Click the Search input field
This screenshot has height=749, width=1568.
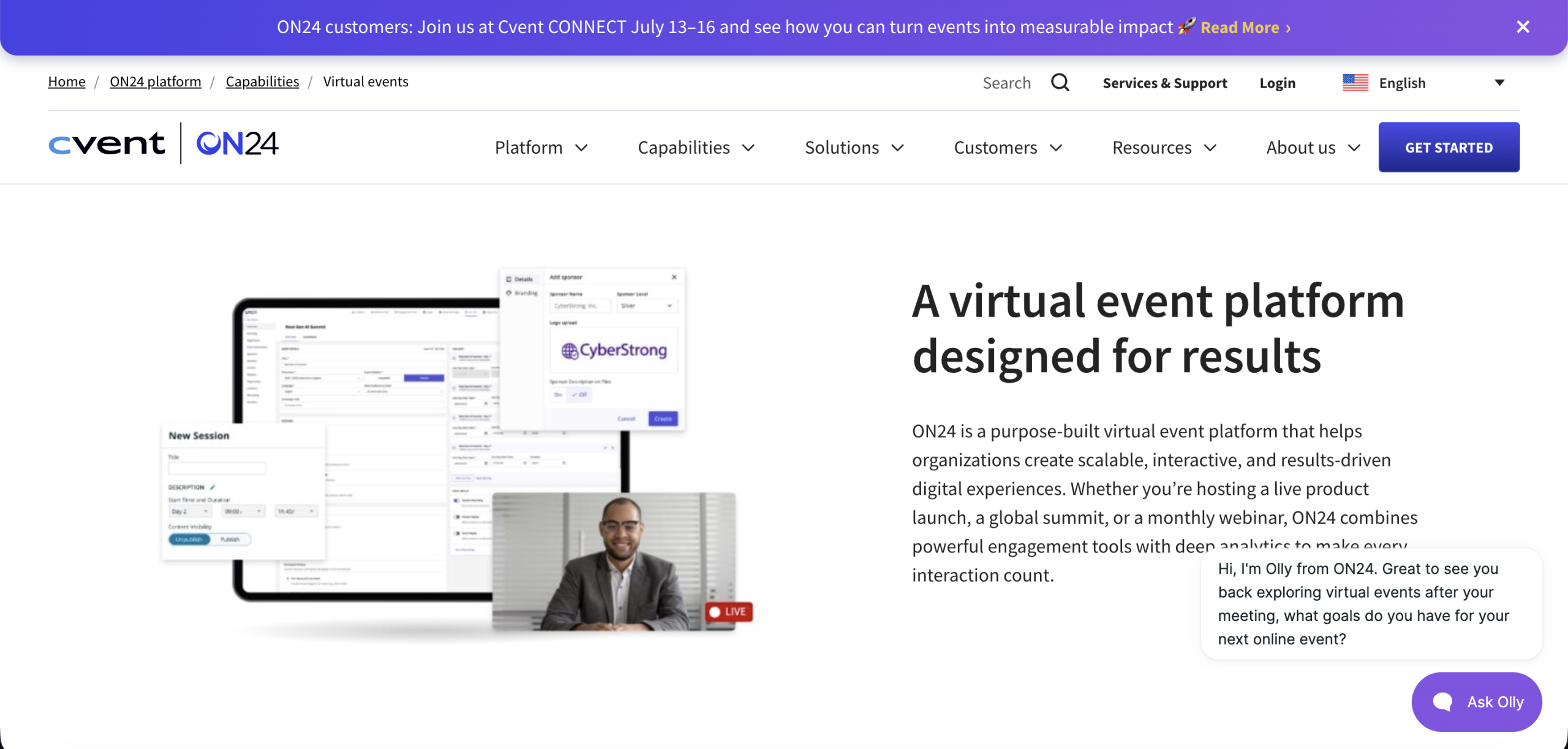(1006, 83)
